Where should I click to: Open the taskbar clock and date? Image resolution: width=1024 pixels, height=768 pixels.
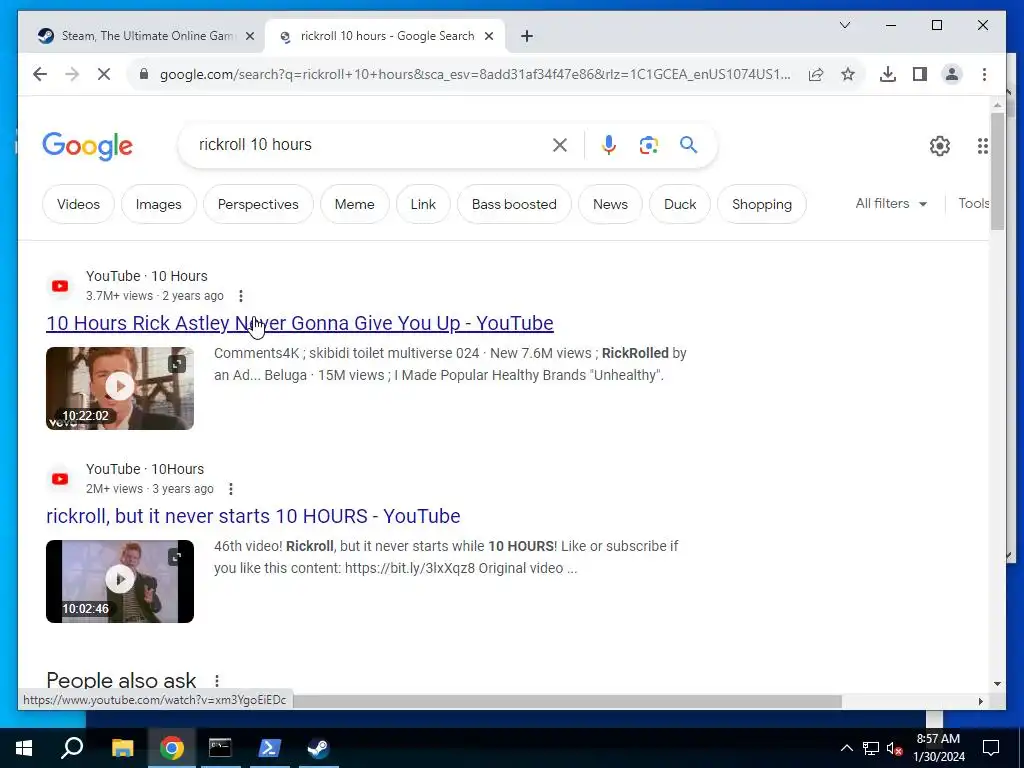coord(938,748)
